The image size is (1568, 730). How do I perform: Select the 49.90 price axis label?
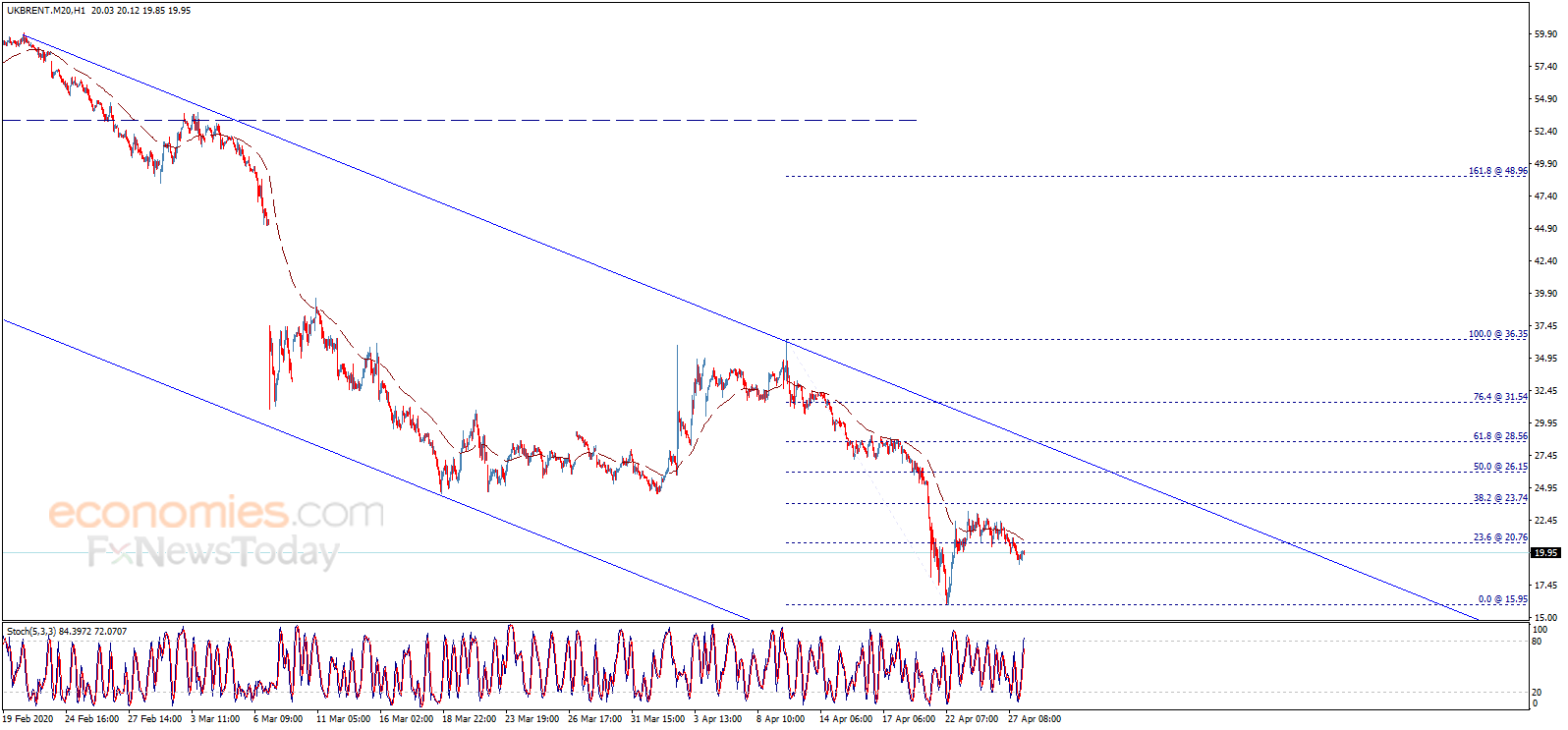1545,164
